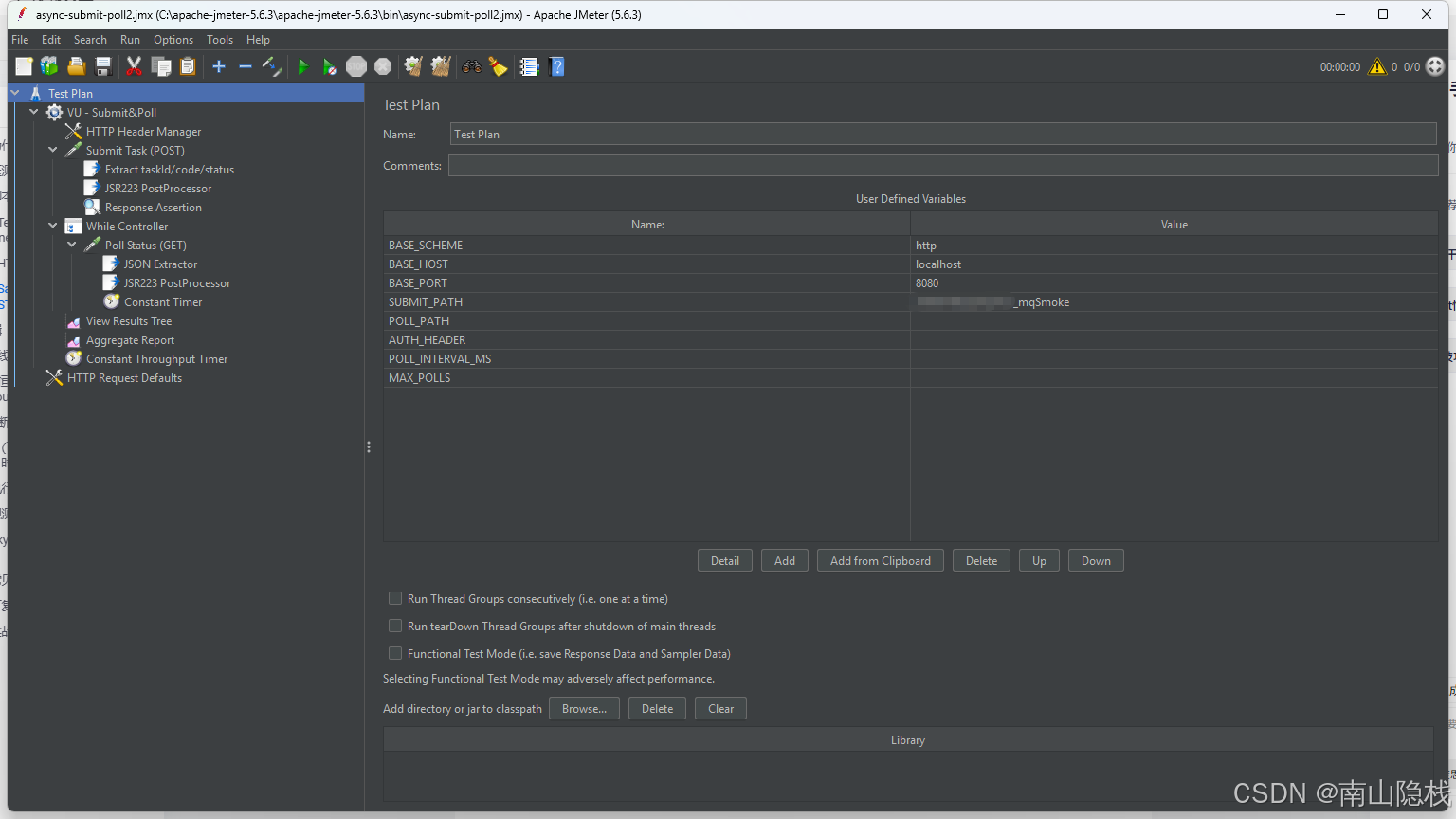Click Add from Clipboard button
The image size is (1456, 819).
click(881, 560)
